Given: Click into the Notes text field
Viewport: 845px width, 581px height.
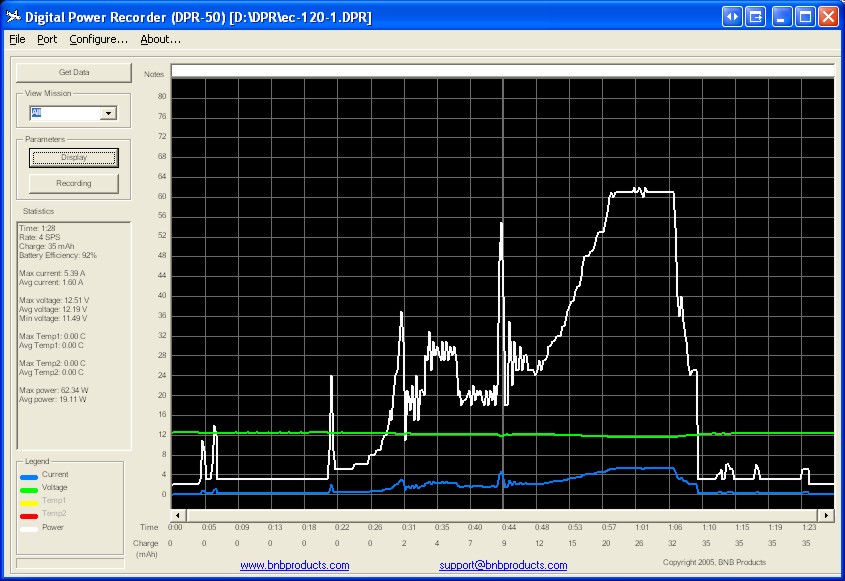Looking at the screenshot, I should (x=502, y=71).
